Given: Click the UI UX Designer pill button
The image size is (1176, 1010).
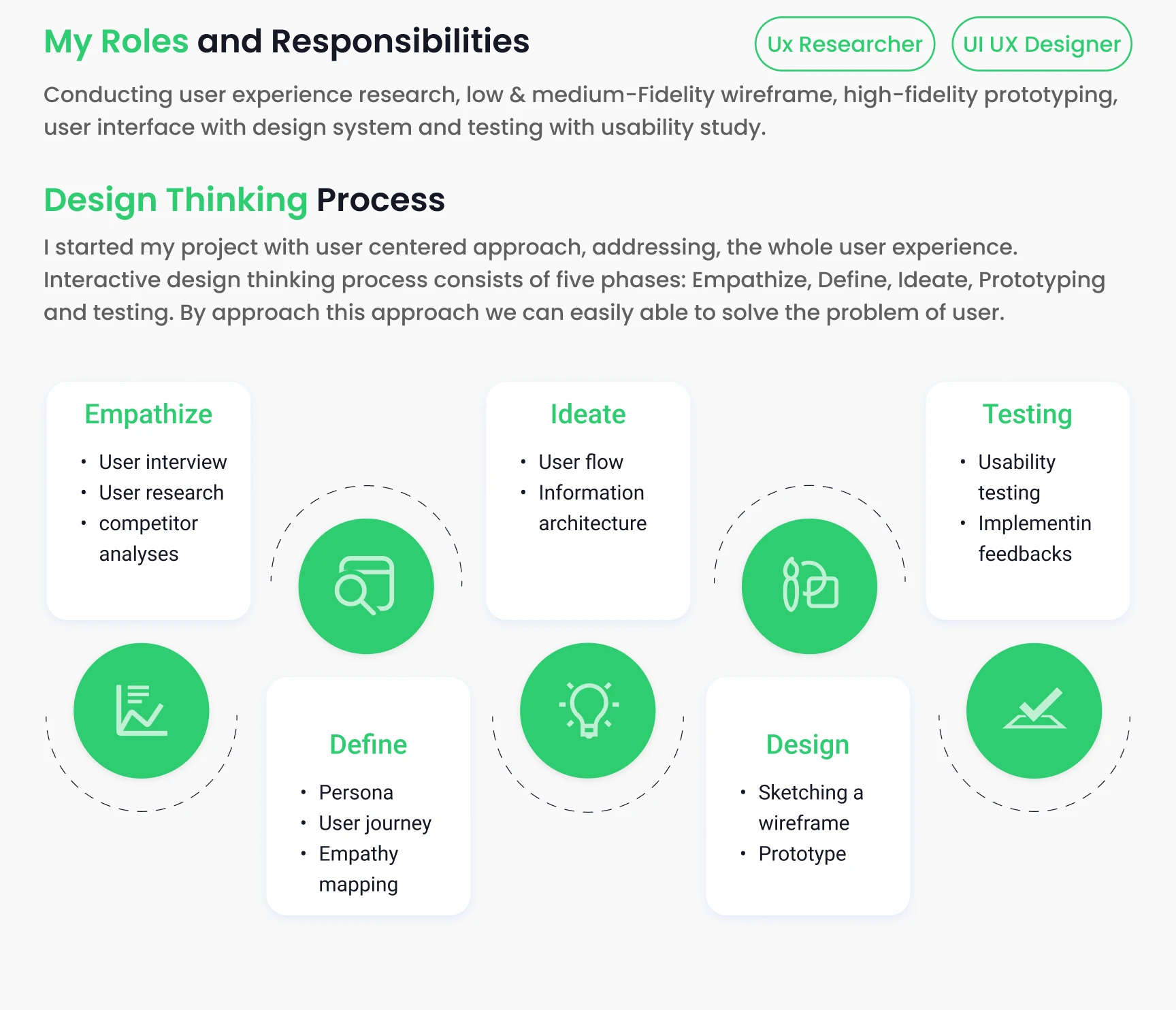Looking at the screenshot, I should (x=1041, y=44).
